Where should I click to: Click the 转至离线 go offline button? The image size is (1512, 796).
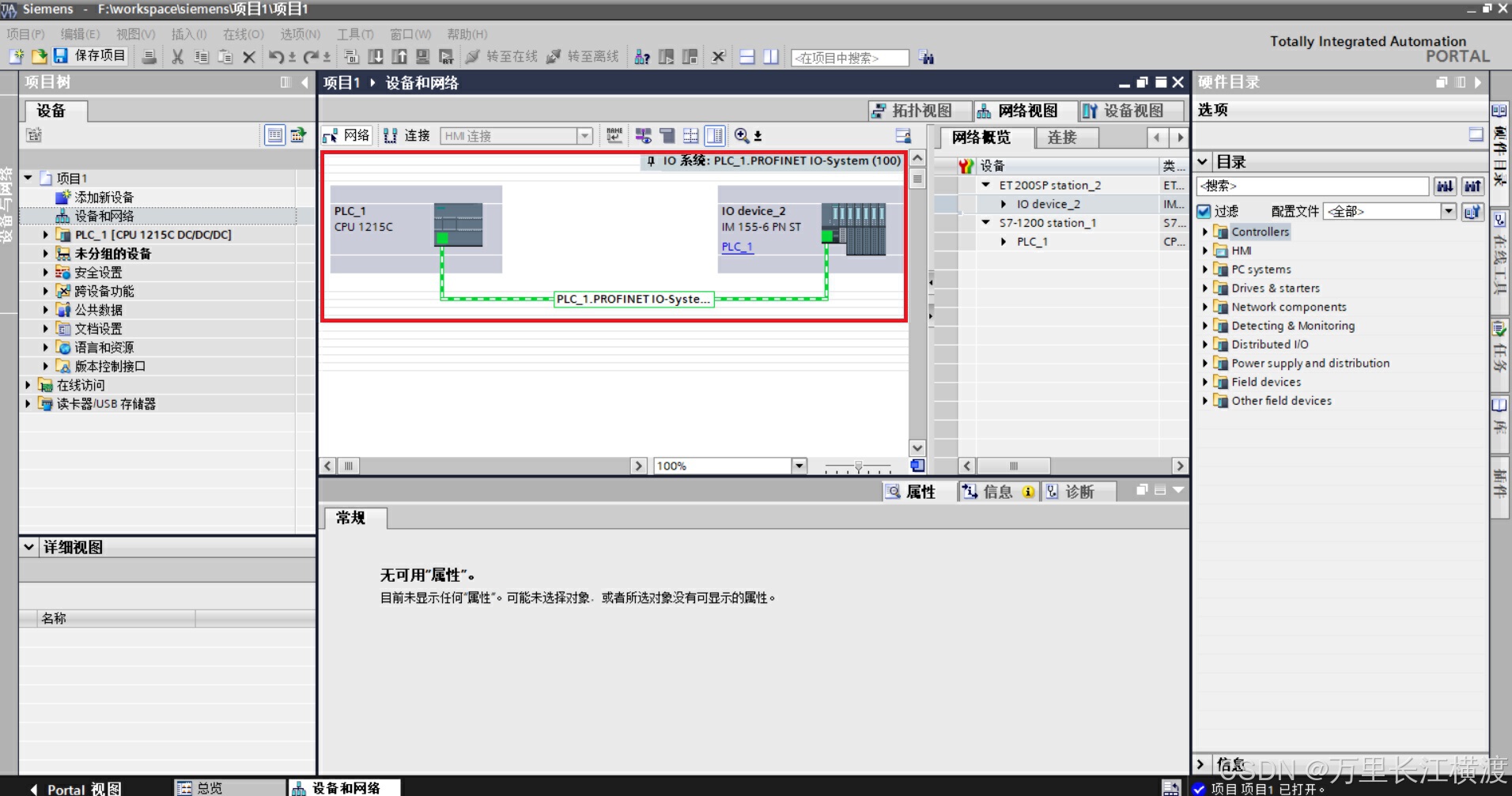click(x=583, y=57)
